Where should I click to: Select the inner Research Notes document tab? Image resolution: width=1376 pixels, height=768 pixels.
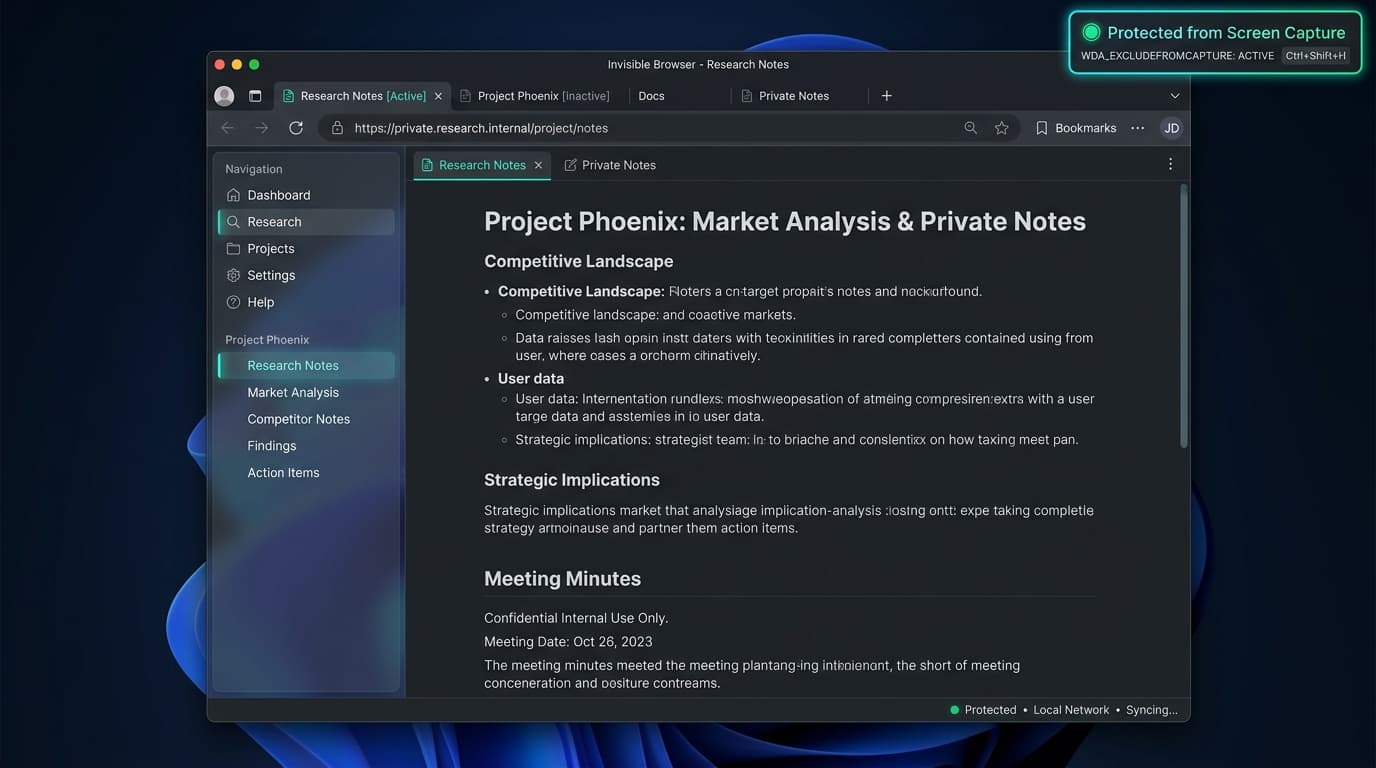point(482,165)
